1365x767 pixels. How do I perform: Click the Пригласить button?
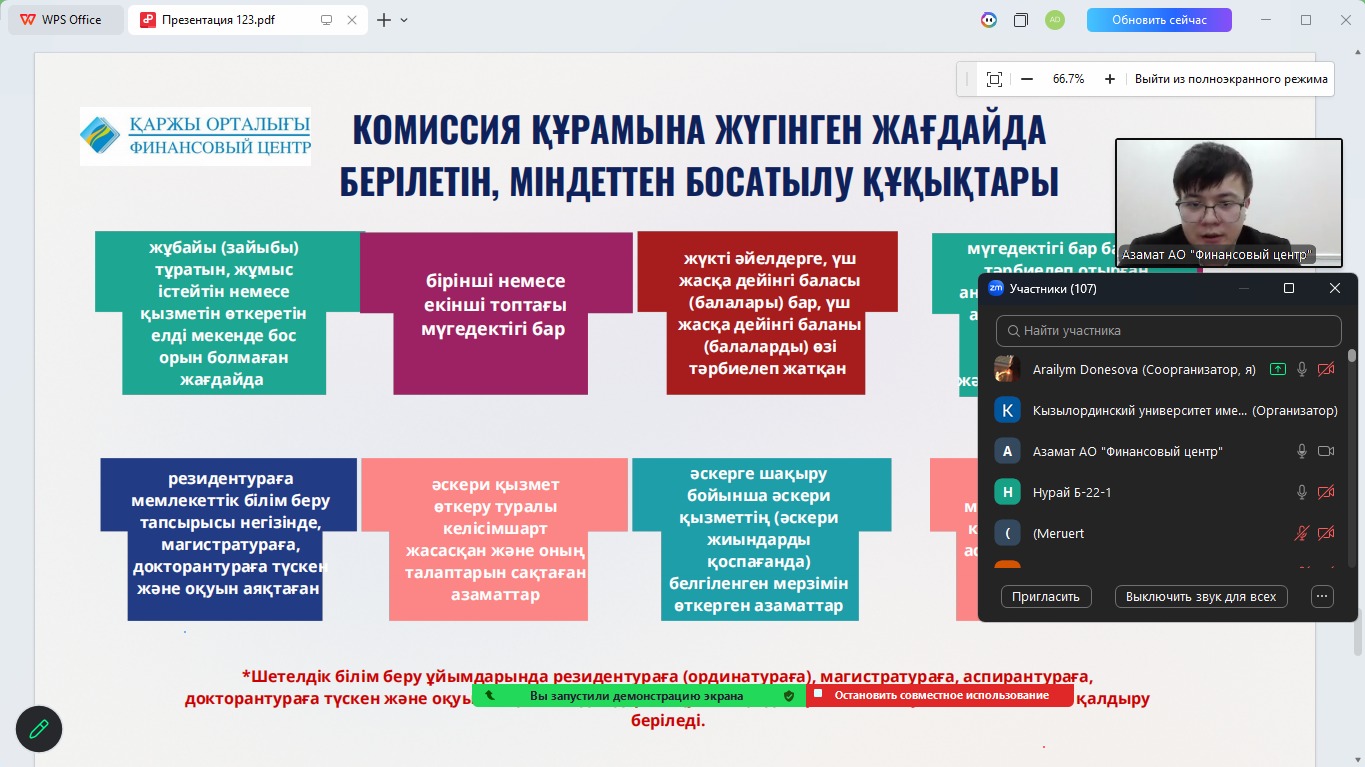tap(1045, 596)
